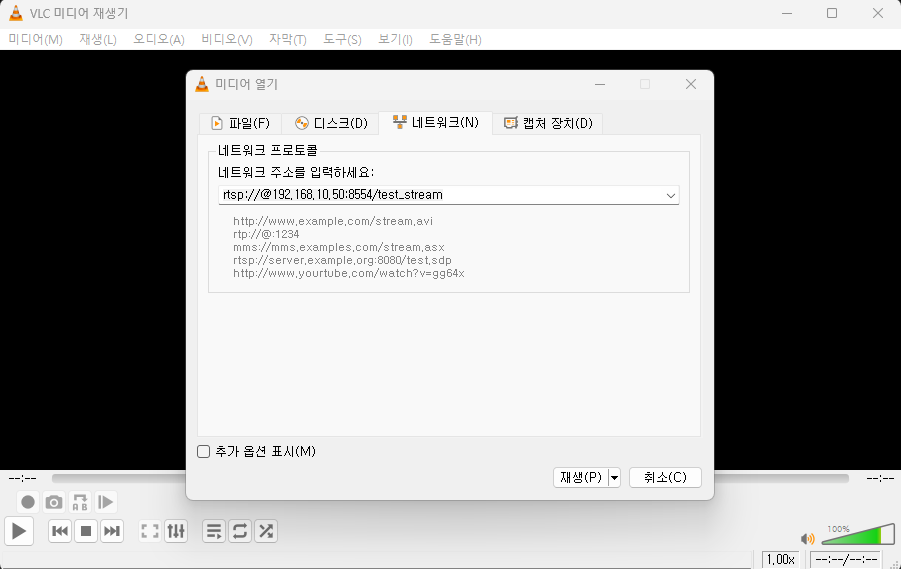Click the --:--/--:-- time display in status bar
Screen dimensions: 901x569
(846, 559)
